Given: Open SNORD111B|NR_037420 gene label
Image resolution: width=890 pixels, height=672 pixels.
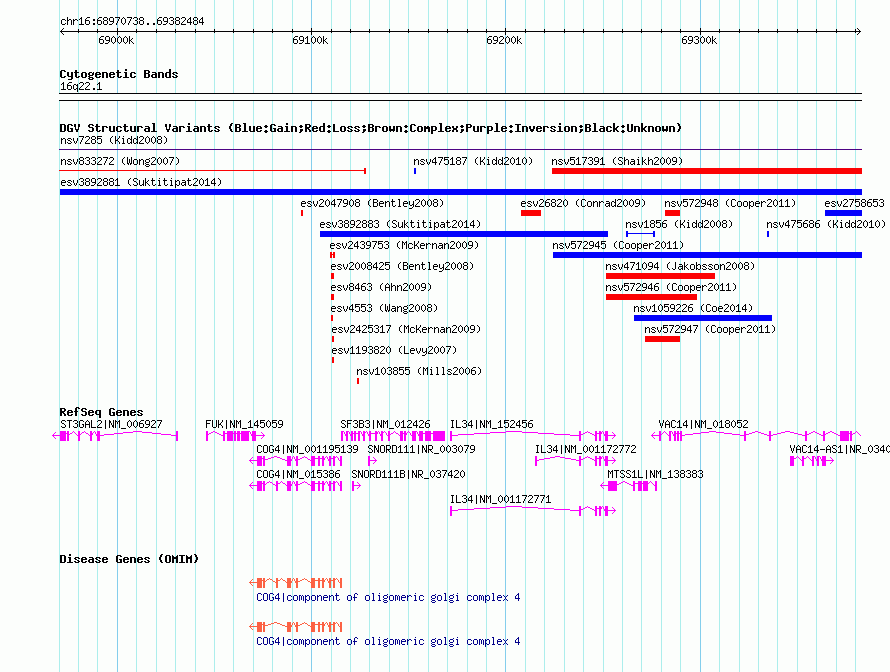Looking at the screenshot, I should click(408, 474).
